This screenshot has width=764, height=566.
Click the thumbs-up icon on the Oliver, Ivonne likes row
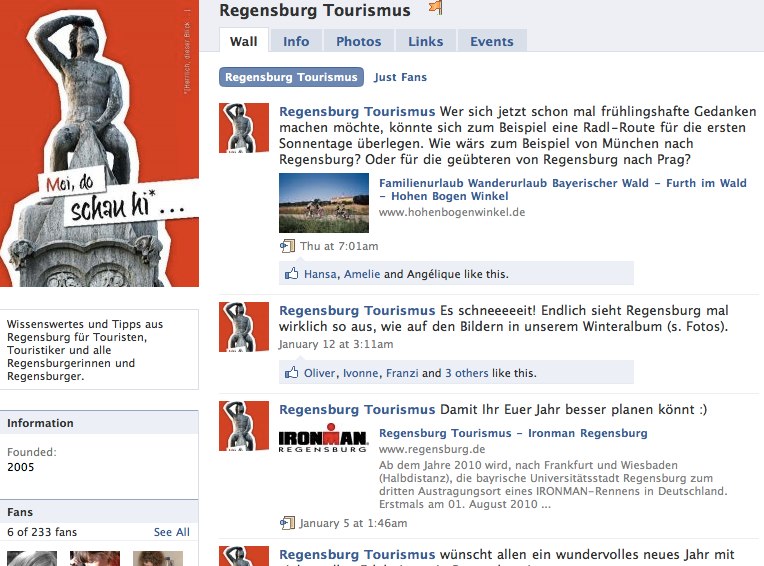pos(291,373)
